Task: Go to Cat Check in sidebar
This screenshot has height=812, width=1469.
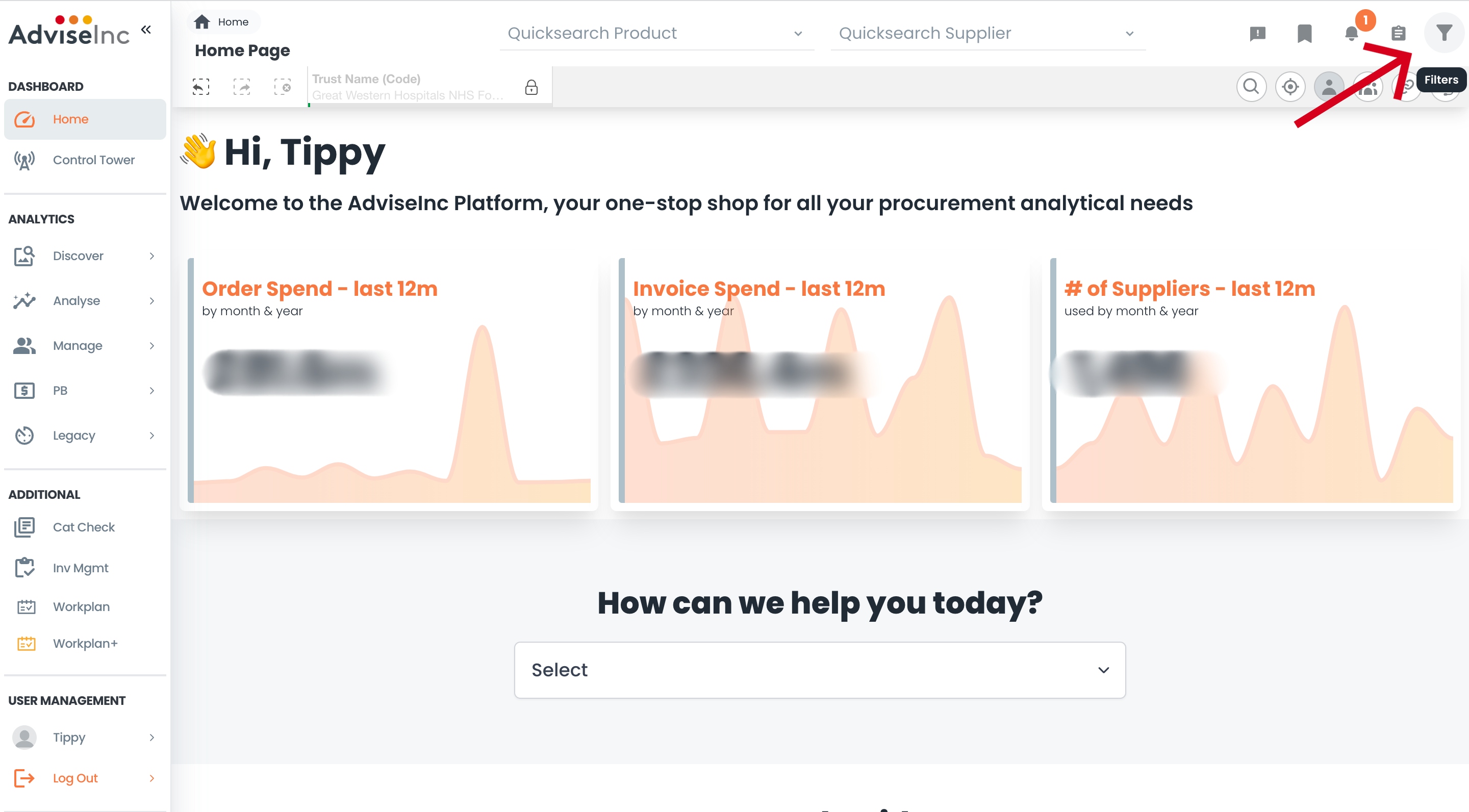Action: click(x=84, y=527)
